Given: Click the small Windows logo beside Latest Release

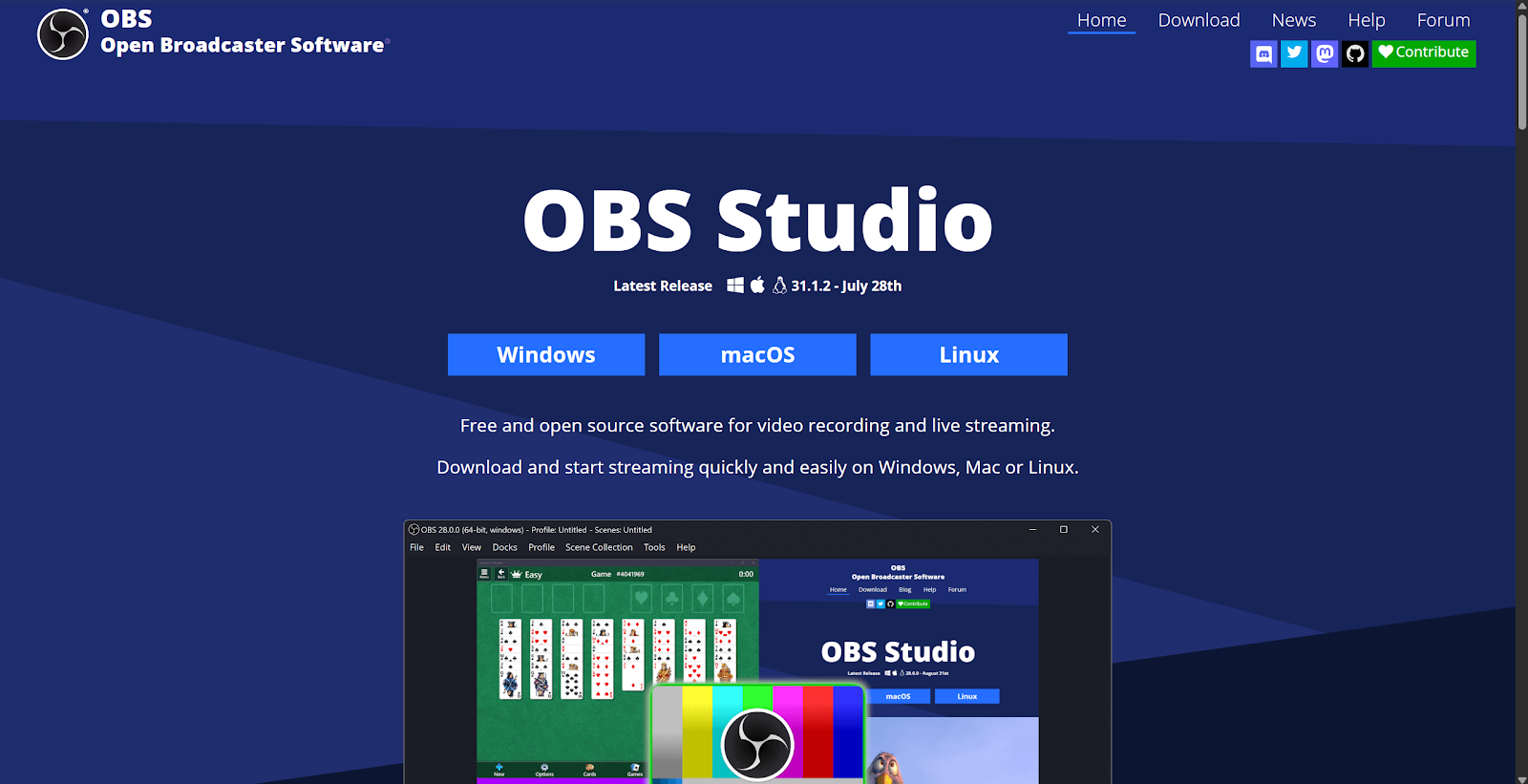Looking at the screenshot, I should click(734, 286).
